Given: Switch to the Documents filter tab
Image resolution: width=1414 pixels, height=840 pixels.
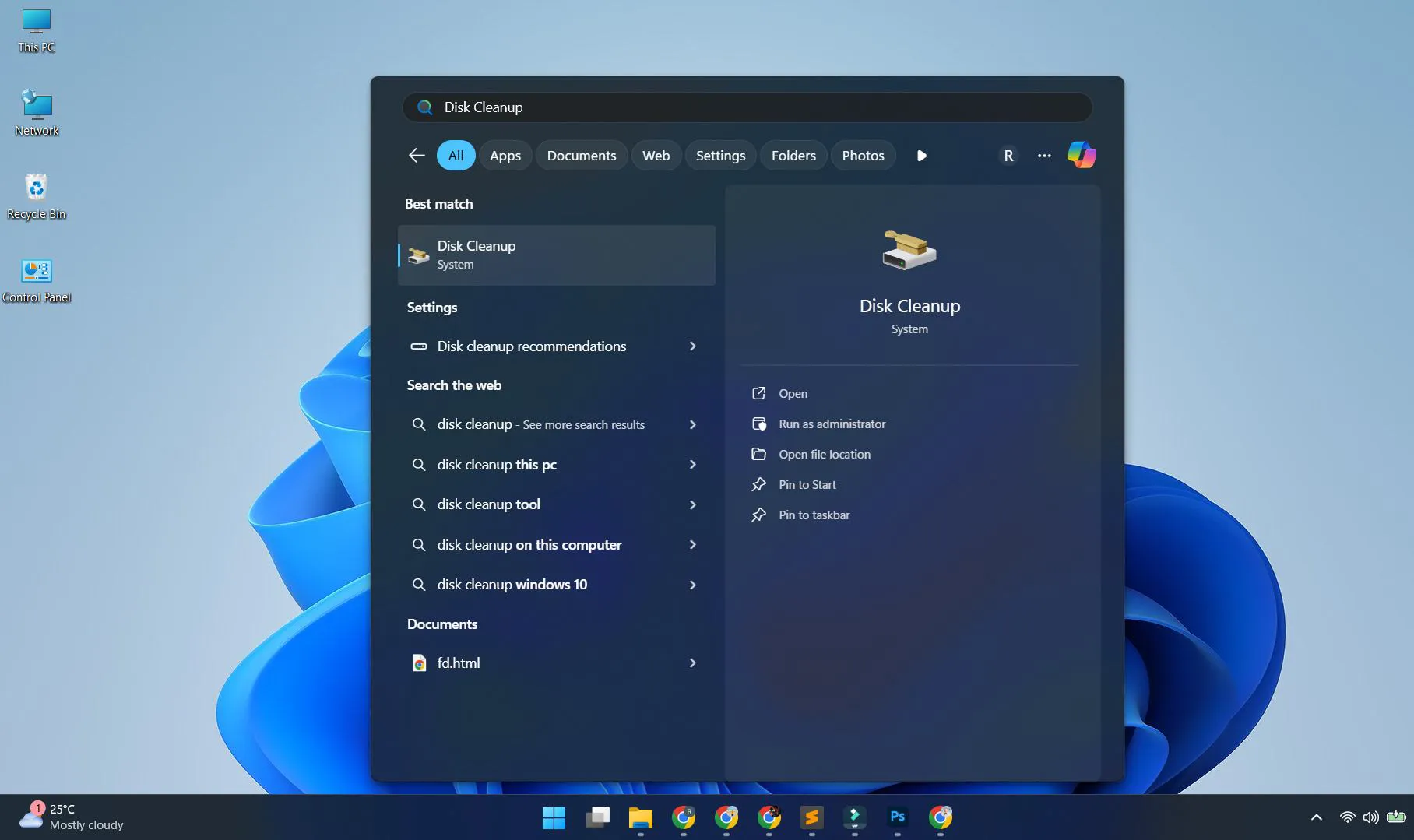Looking at the screenshot, I should (581, 155).
